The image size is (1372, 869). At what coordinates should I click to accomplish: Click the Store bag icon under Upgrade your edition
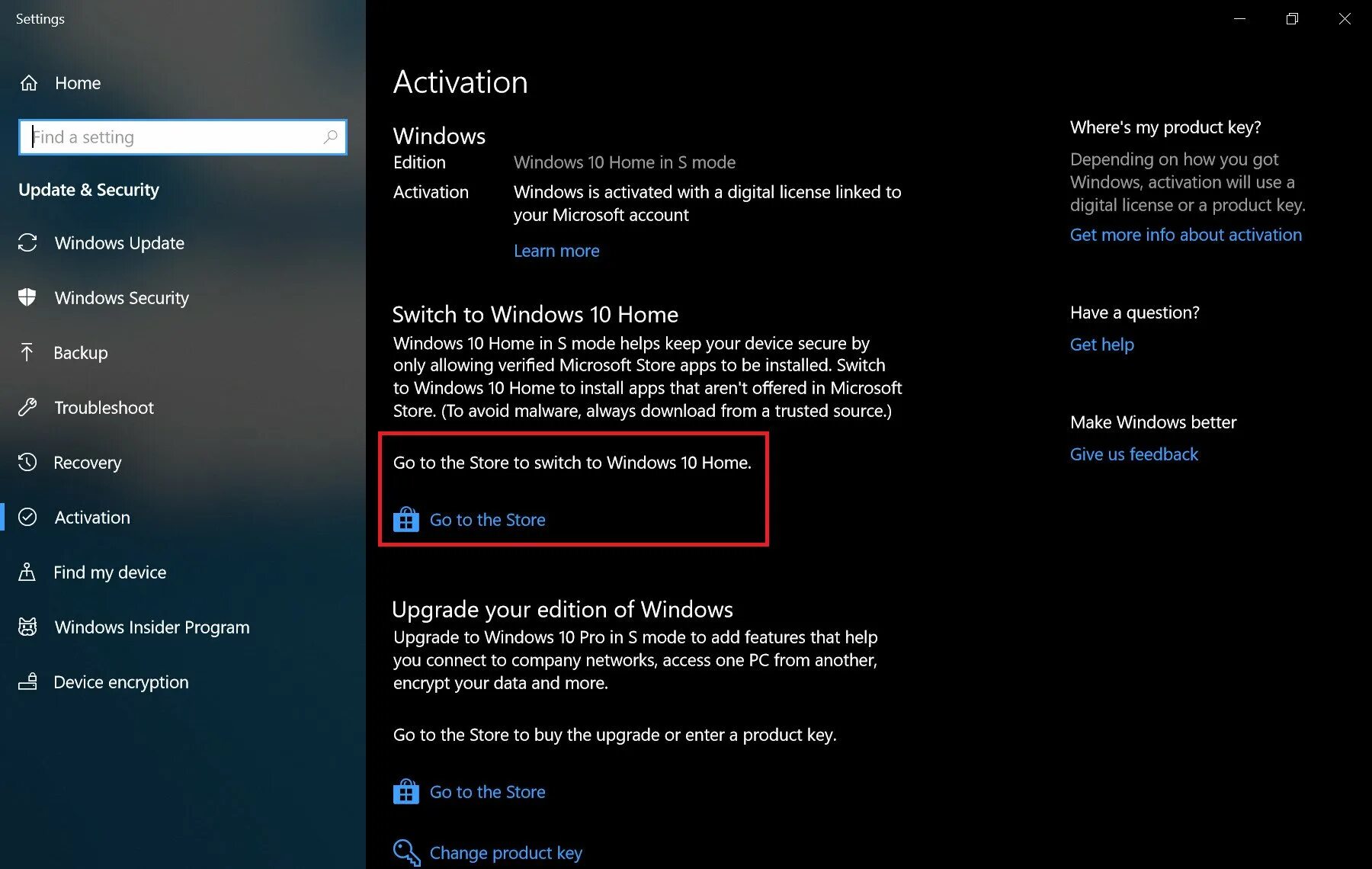pyautogui.click(x=406, y=791)
